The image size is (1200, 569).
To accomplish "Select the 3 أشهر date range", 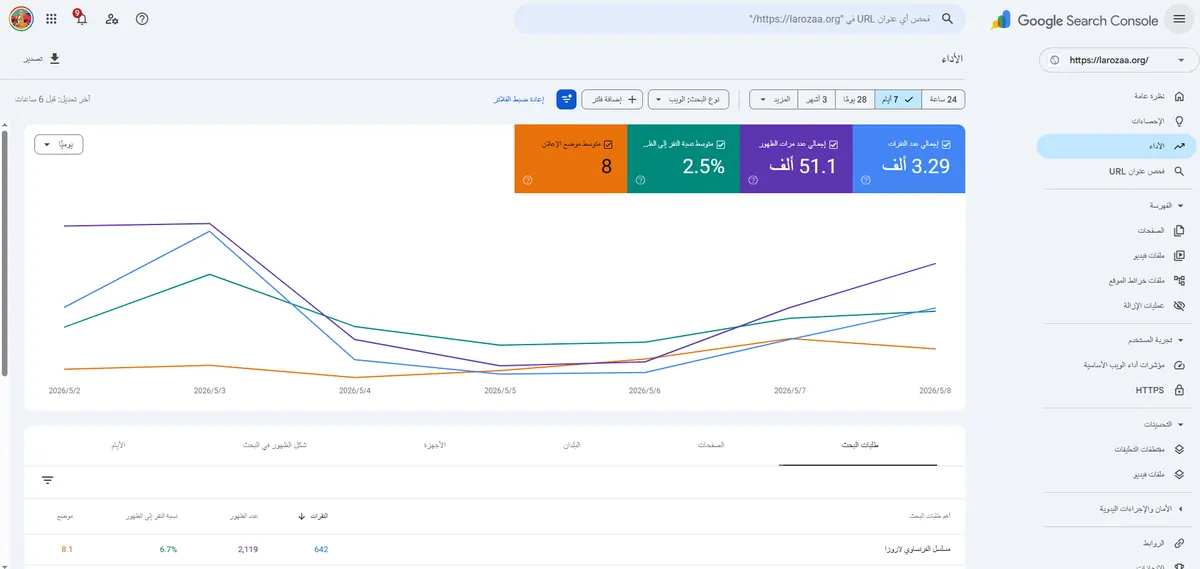I will [817, 99].
